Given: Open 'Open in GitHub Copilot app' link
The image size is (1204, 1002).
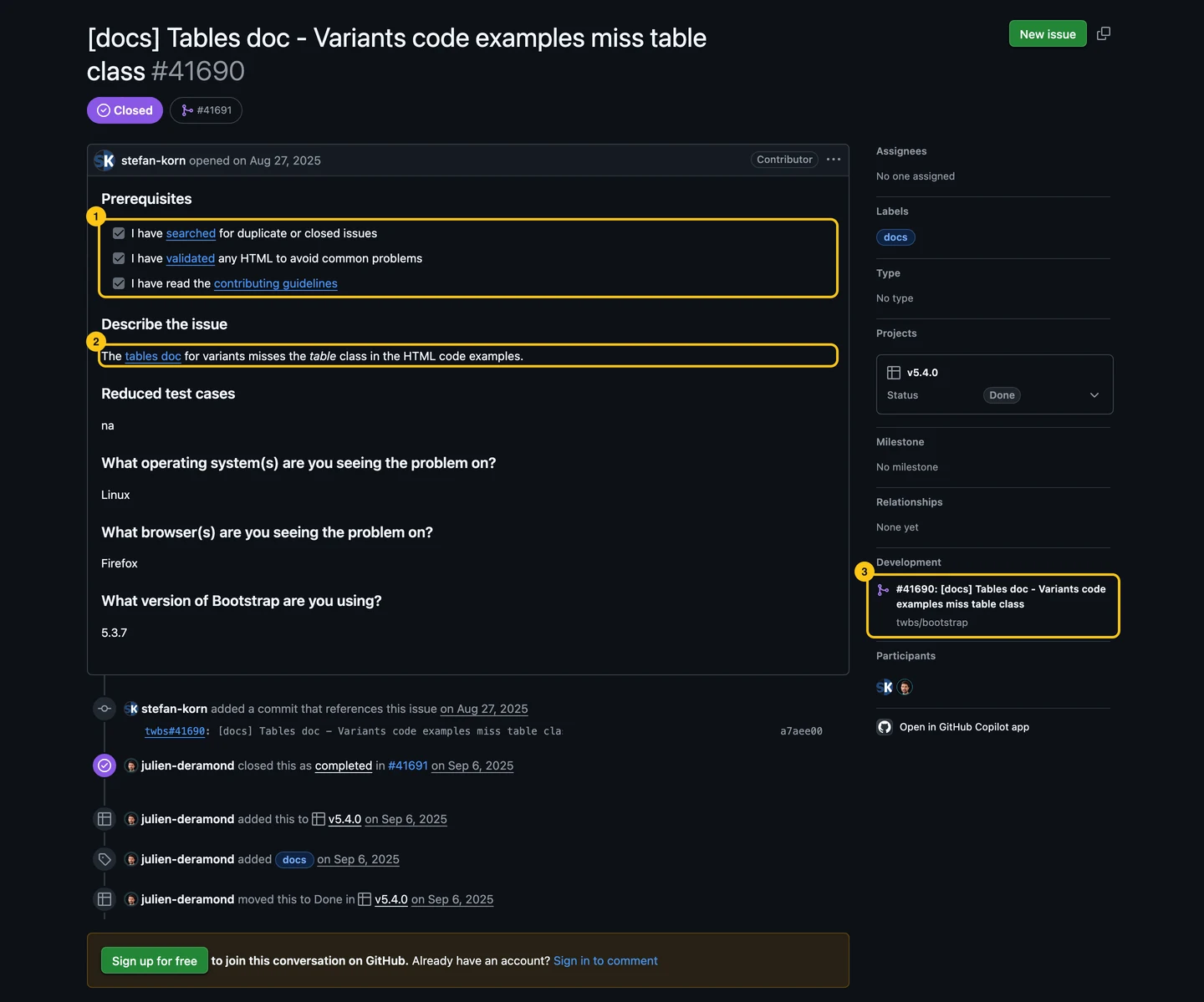Looking at the screenshot, I should click(964, 727).
